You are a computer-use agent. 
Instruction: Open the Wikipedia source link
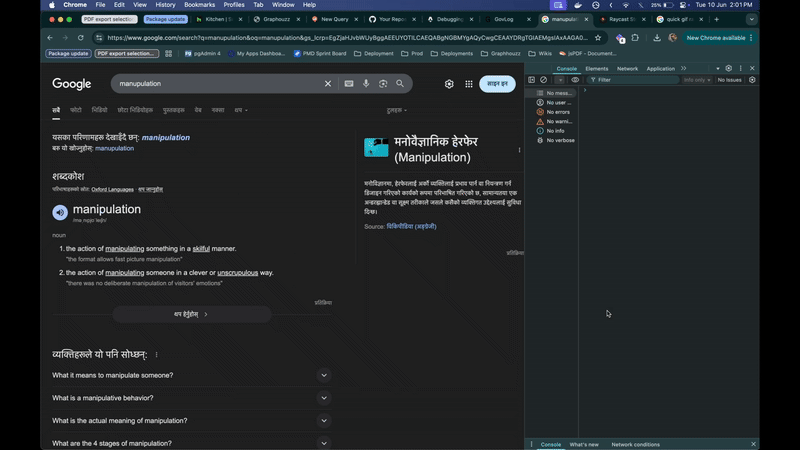coord(411,227)
